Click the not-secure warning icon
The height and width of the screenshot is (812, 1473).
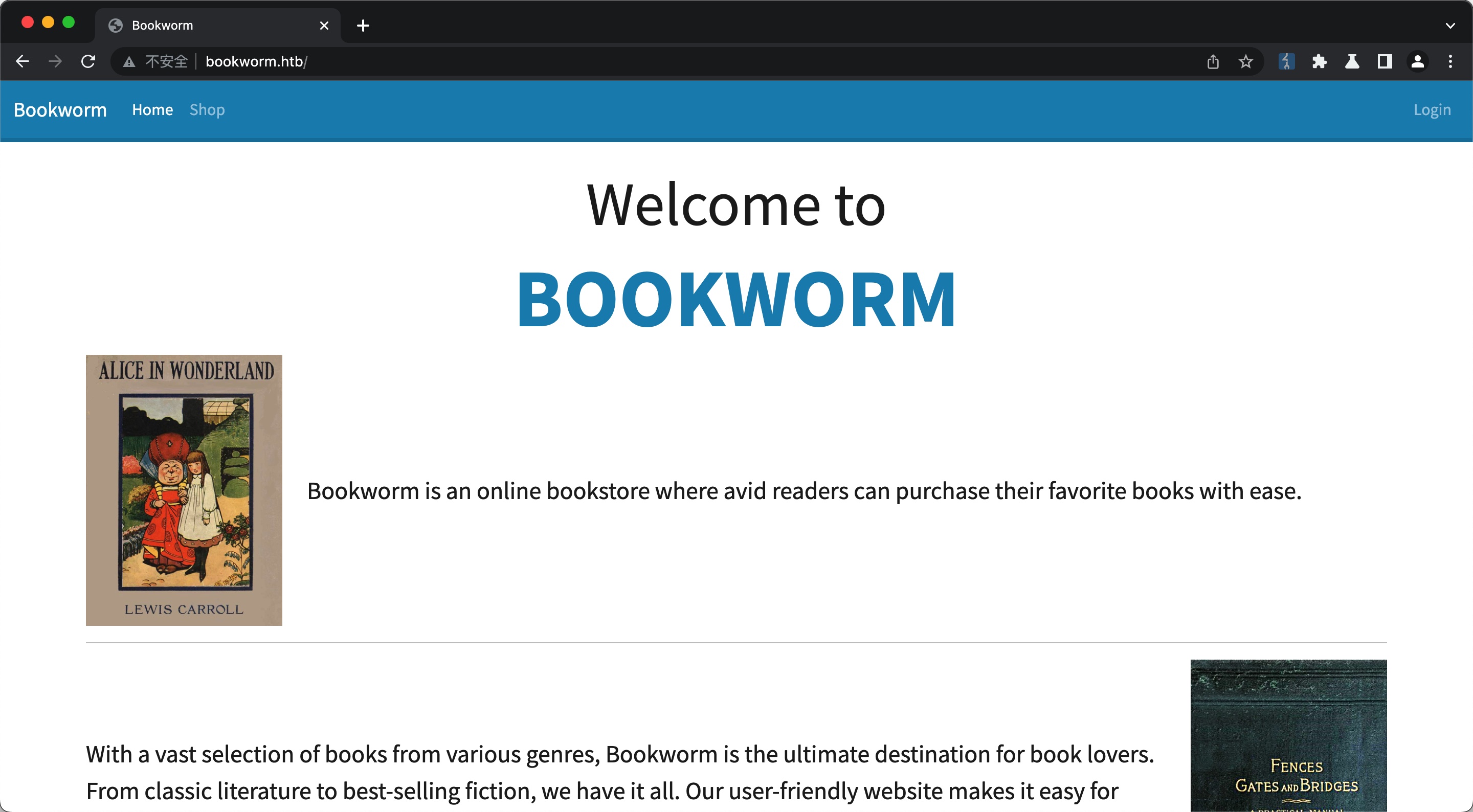click(x=129, y=62)
